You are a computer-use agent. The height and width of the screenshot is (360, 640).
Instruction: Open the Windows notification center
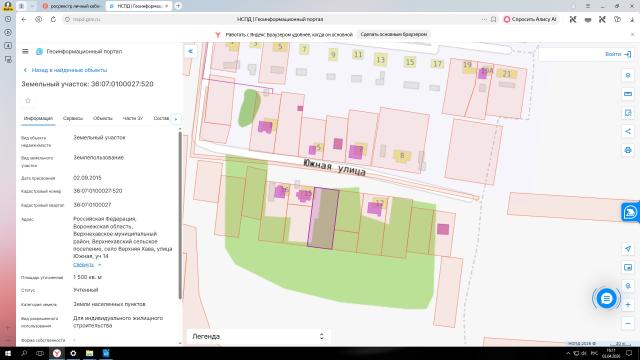coord(629,353)
